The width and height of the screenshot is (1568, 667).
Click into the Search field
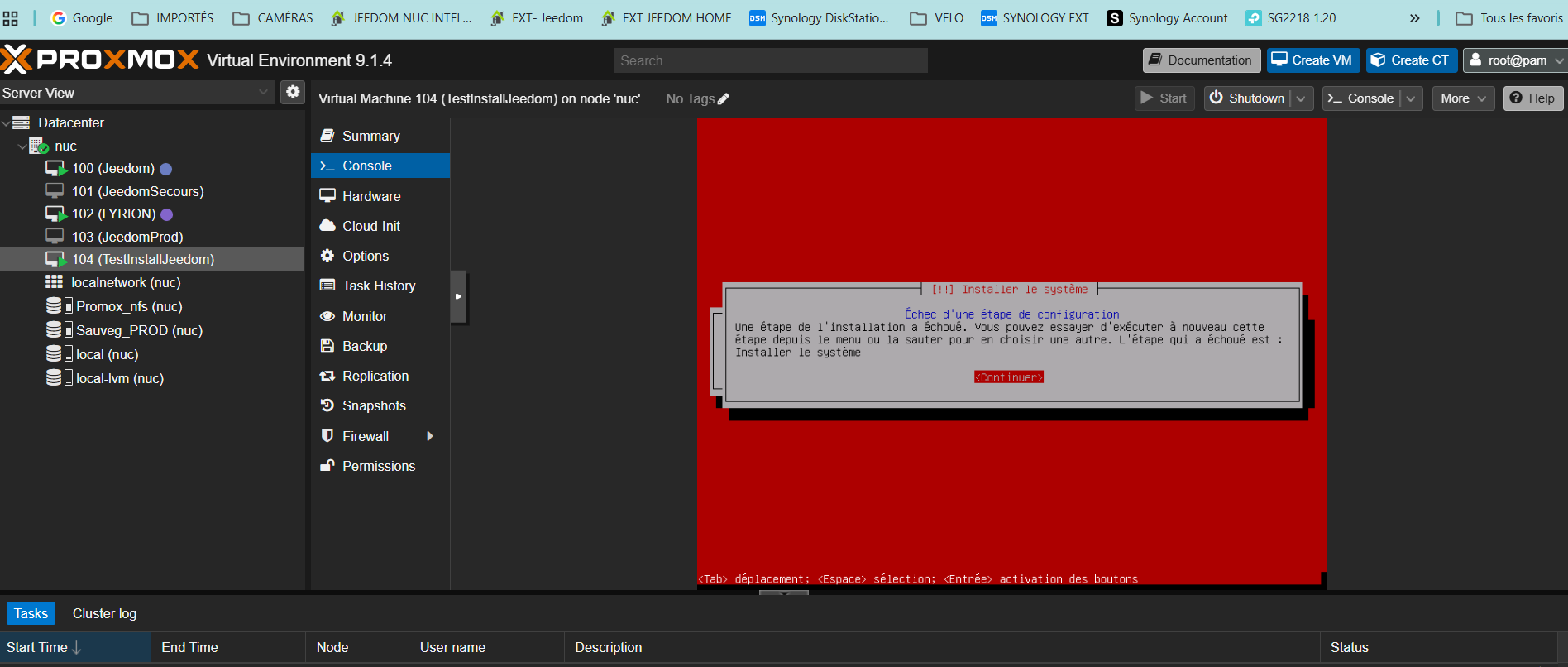[770, 60]
